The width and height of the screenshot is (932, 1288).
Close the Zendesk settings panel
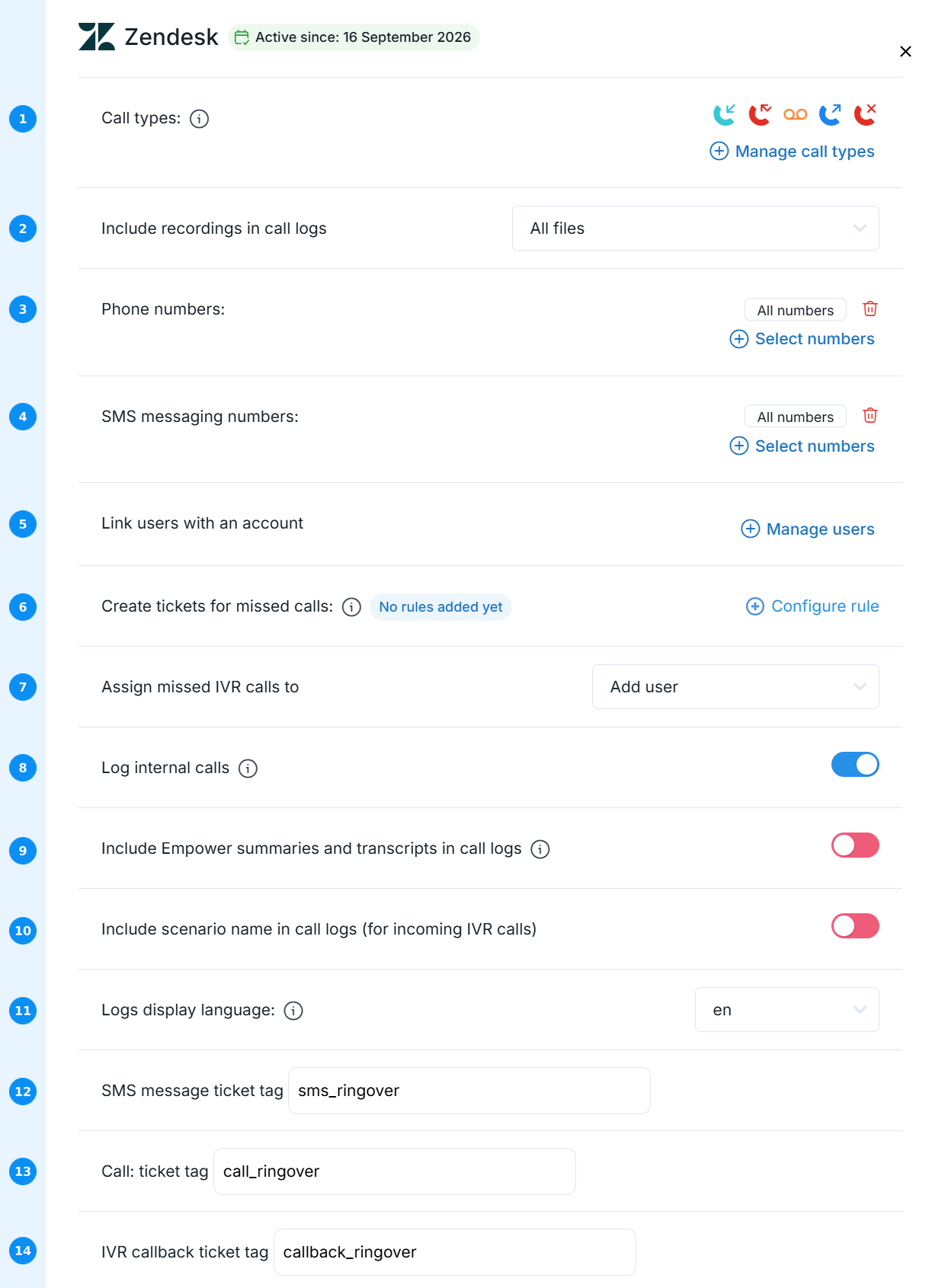905,51
